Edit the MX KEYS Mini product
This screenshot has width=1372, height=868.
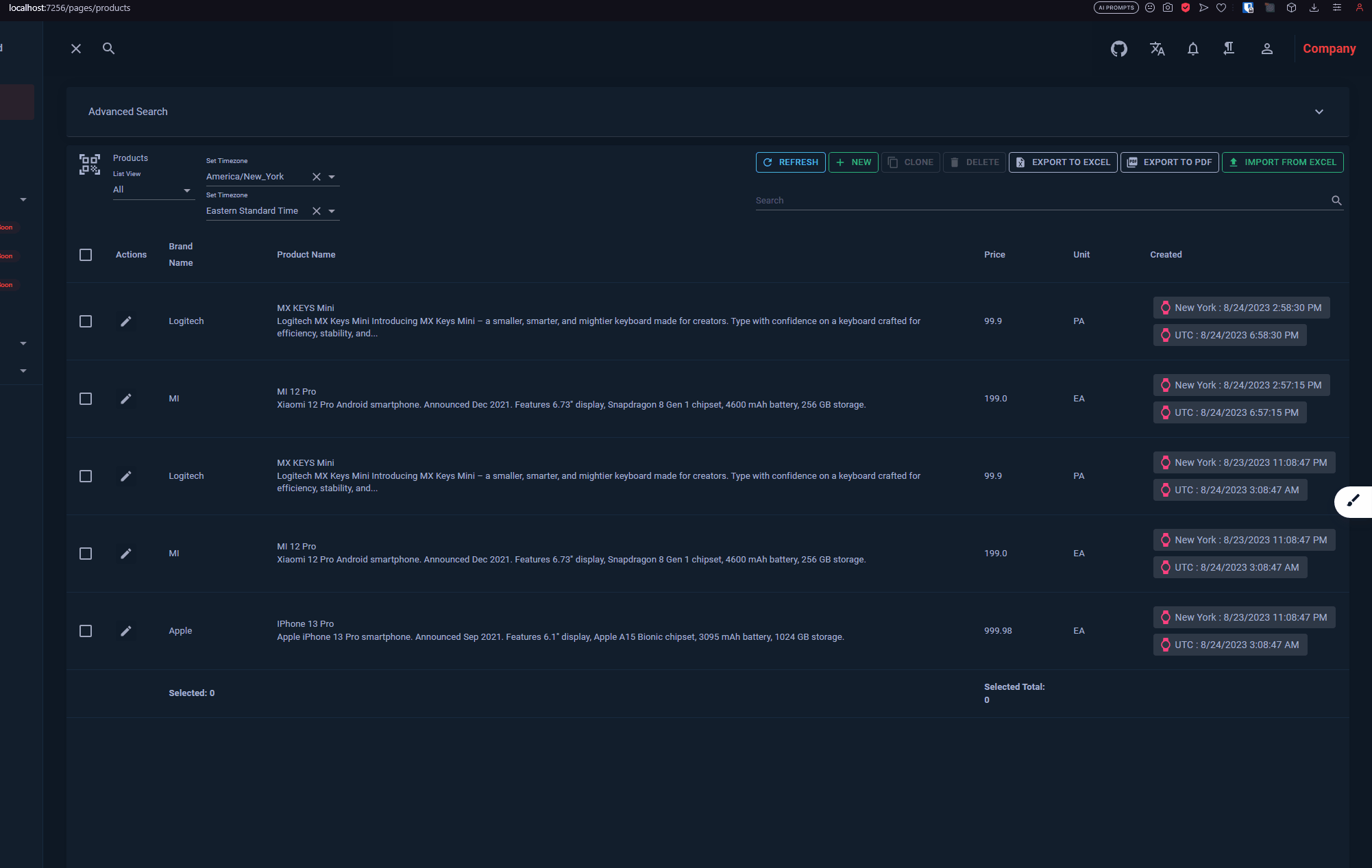pyautogui.click(x=126, y=321)
